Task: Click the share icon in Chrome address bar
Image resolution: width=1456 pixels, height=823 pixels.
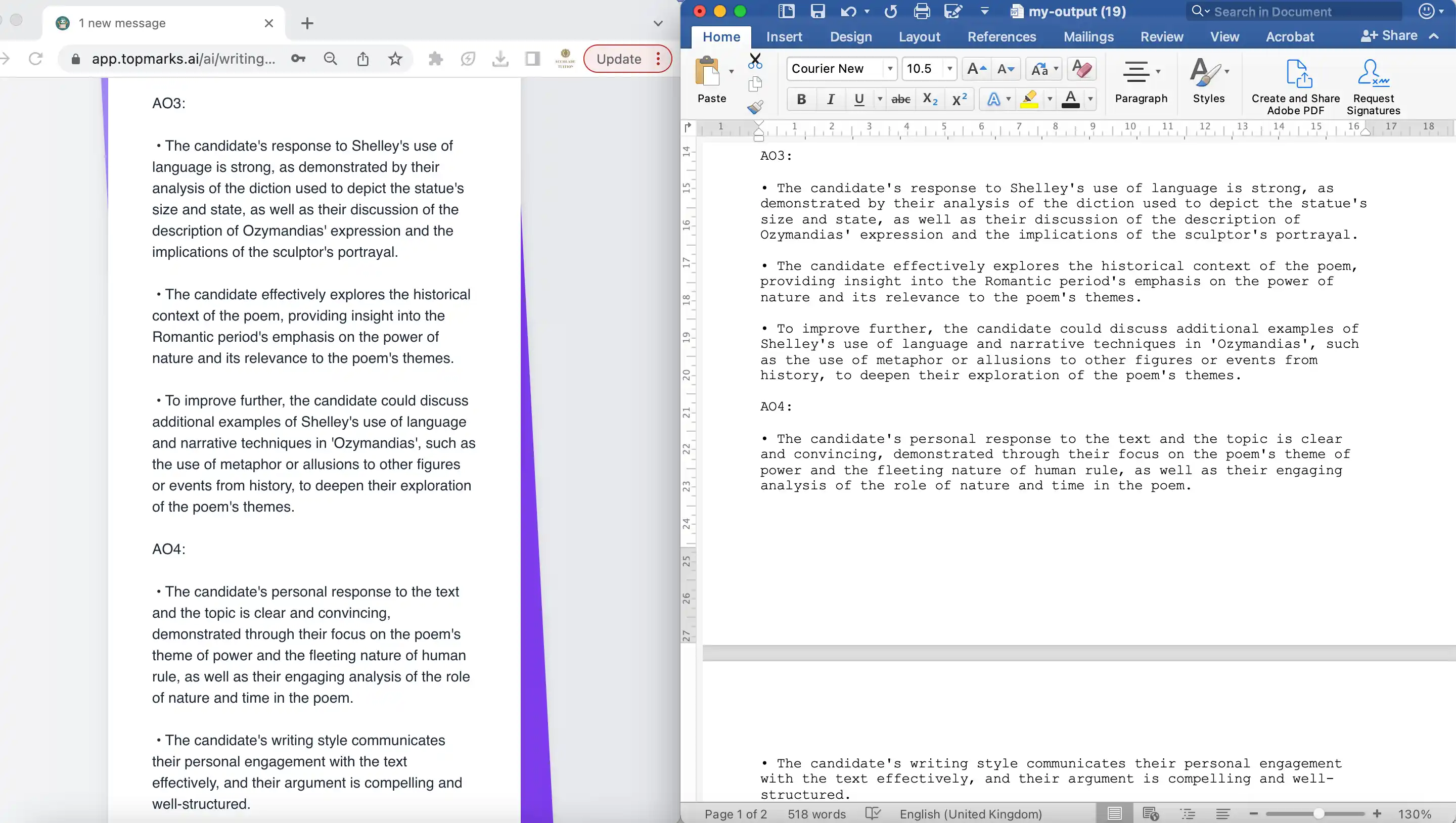Action: tap(363, 59)
